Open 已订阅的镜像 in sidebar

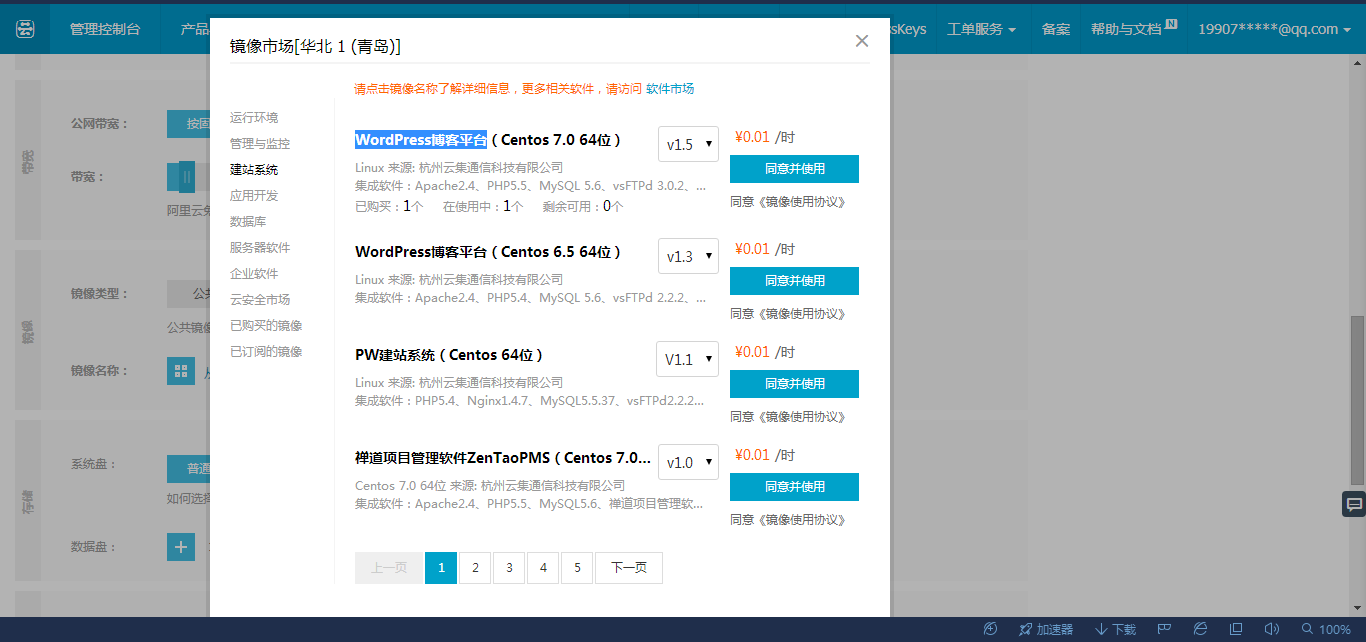tap(266, 352)
